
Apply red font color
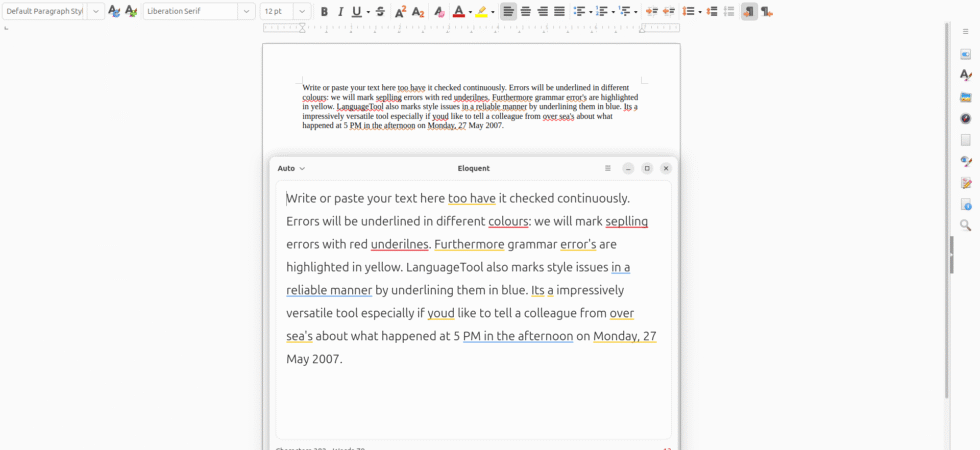click(459, 11)
